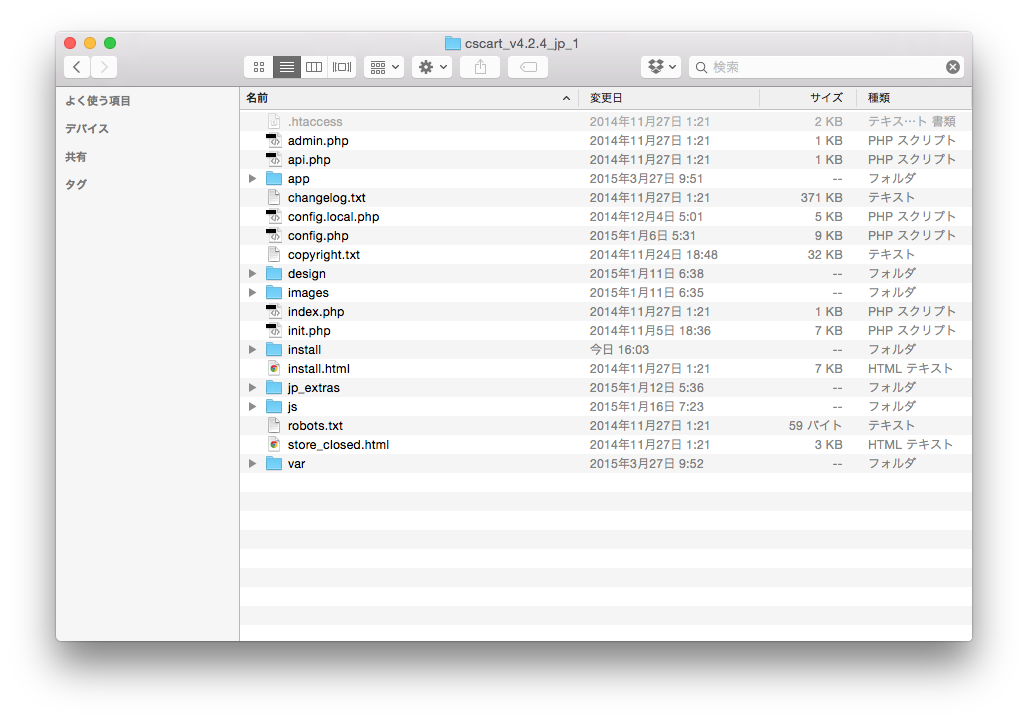
Task: Expand the app folder triangle
Action: (252, 178)
